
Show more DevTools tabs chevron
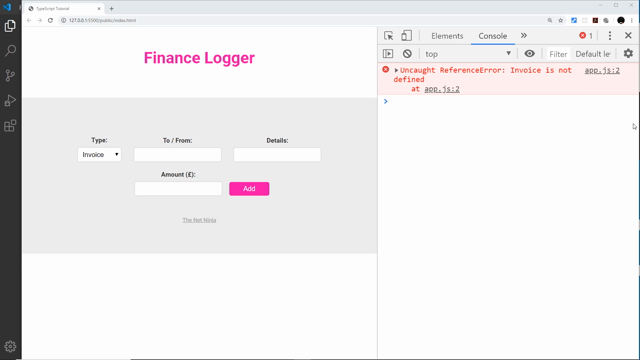point(524,36)
